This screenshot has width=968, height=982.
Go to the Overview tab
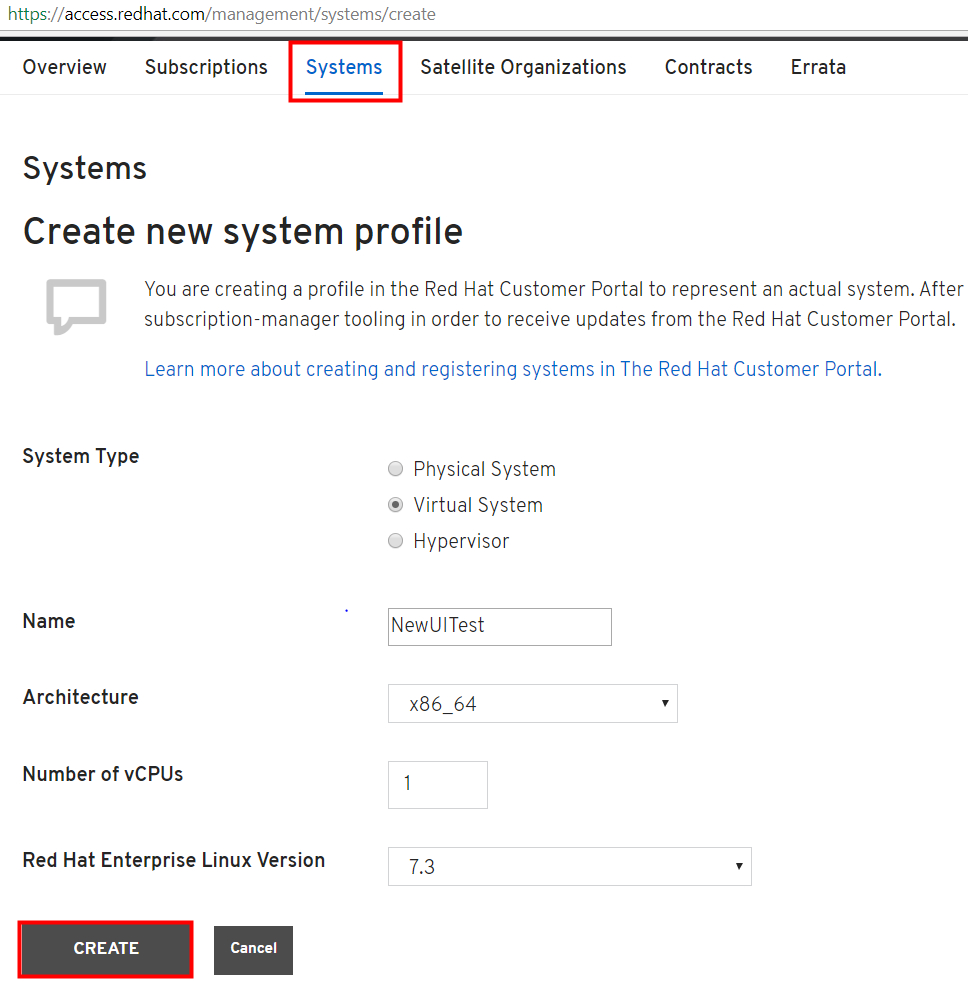65,68
